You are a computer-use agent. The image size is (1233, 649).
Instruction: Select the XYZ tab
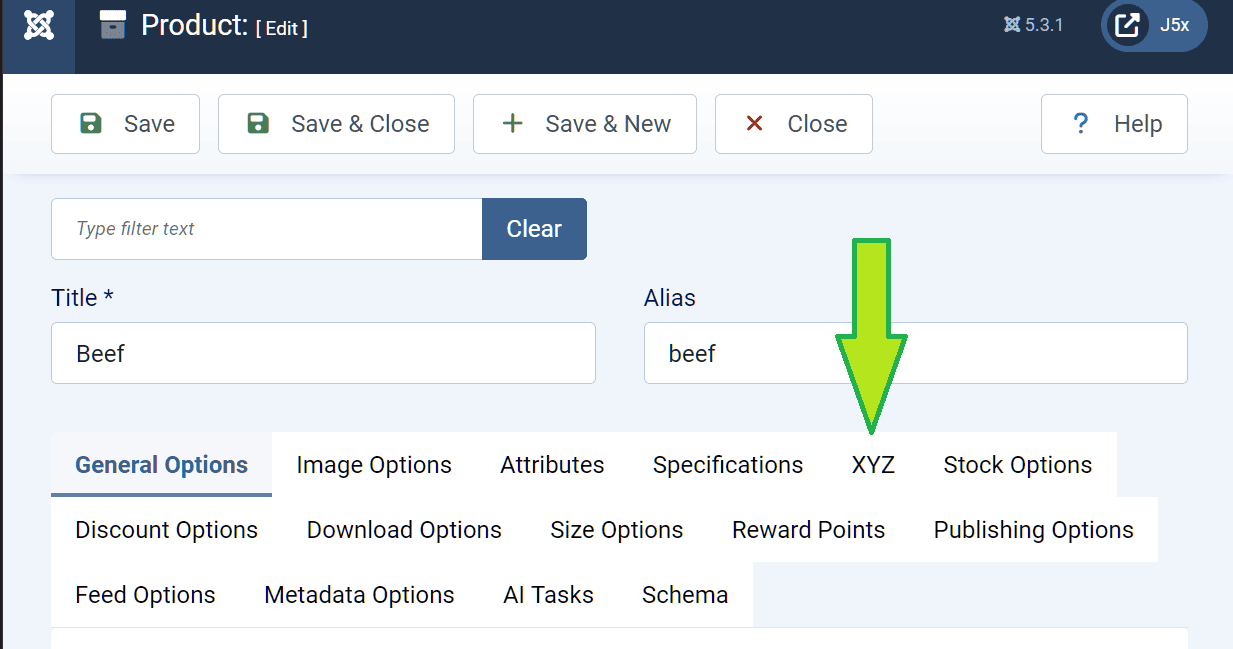pos(873,465)
